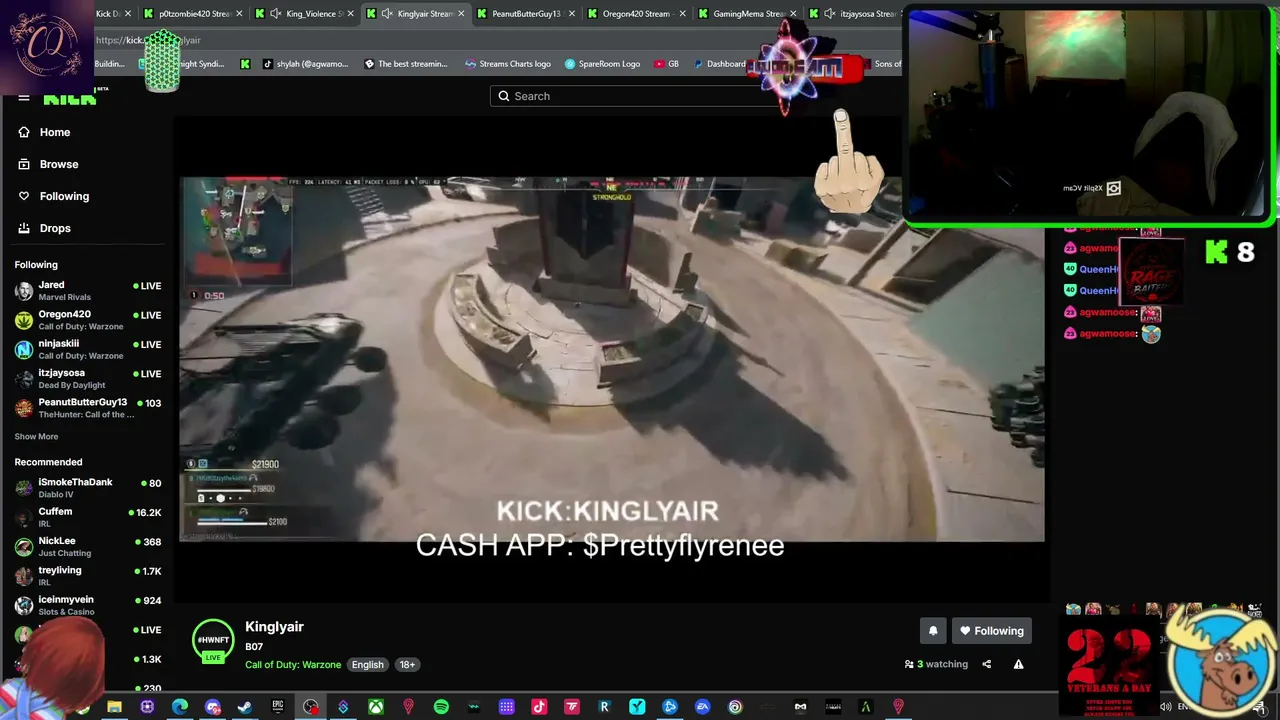The height and width of the screenshot is (720, 1280).
Task: Close the p0tzombie420 Stream tab
Action: click(x=239, y=14)
